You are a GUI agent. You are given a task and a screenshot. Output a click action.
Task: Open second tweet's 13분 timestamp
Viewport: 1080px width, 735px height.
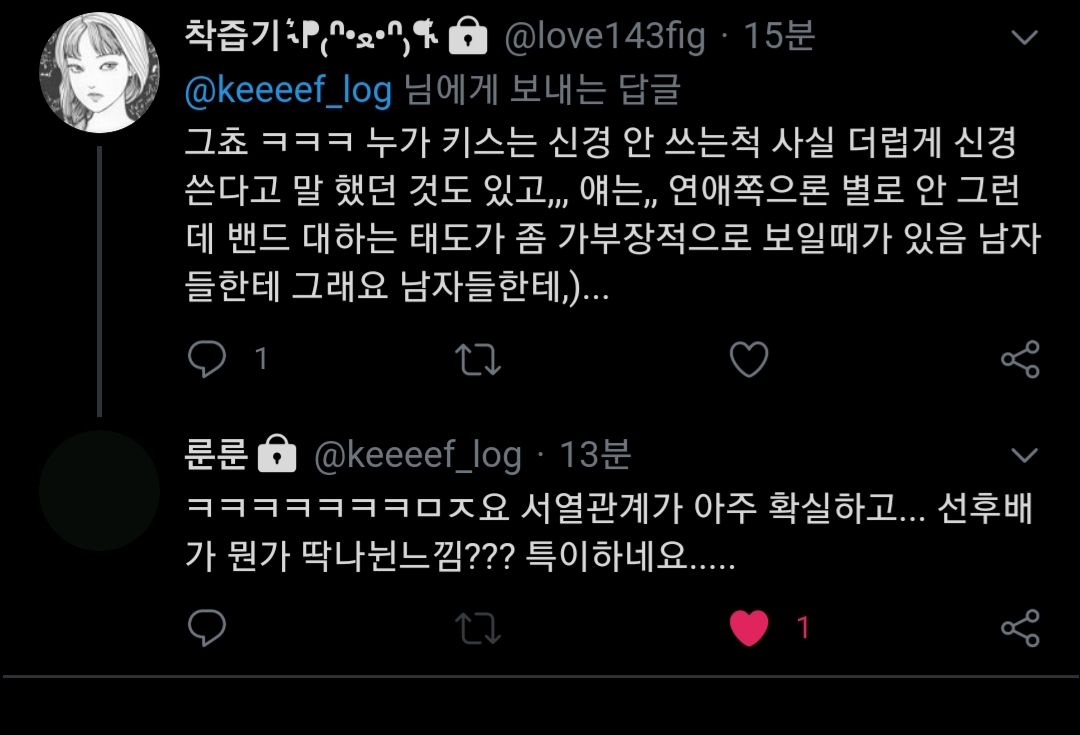(594, 454)
